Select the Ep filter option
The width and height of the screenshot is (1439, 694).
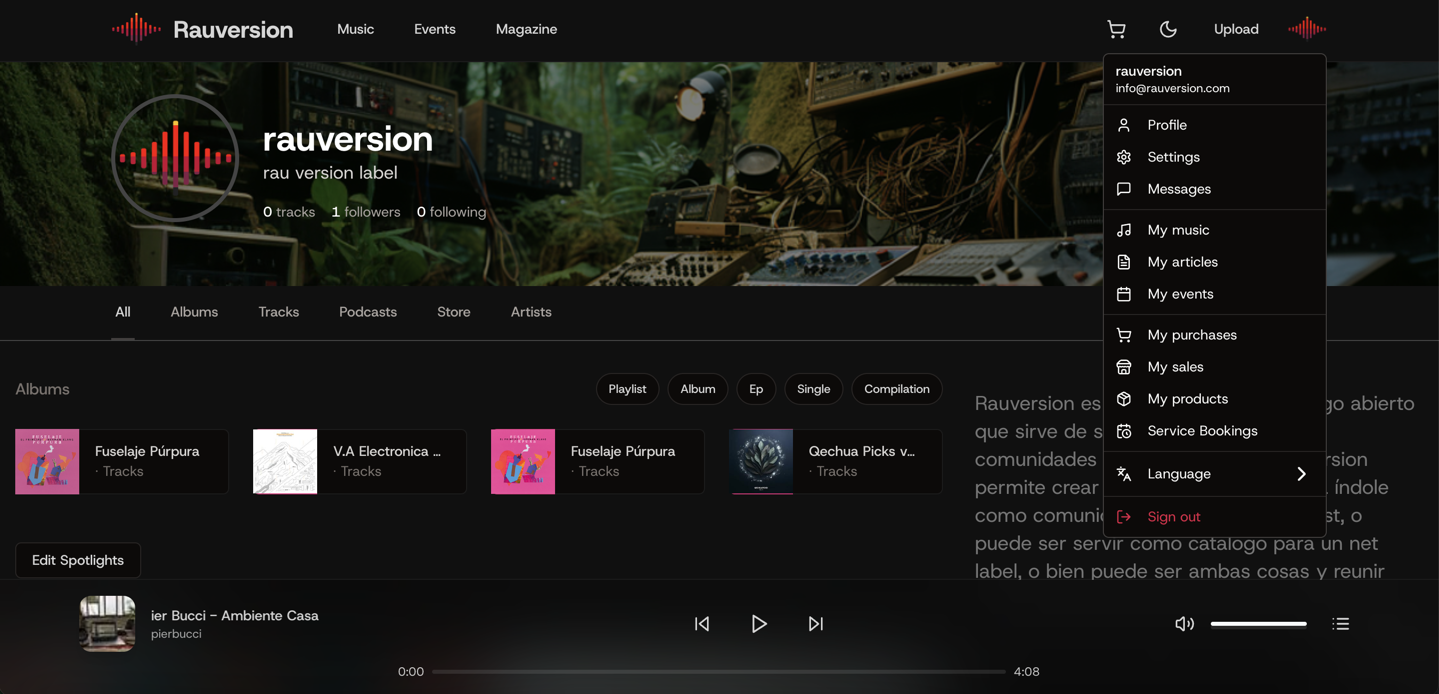[x=755, y=388]
